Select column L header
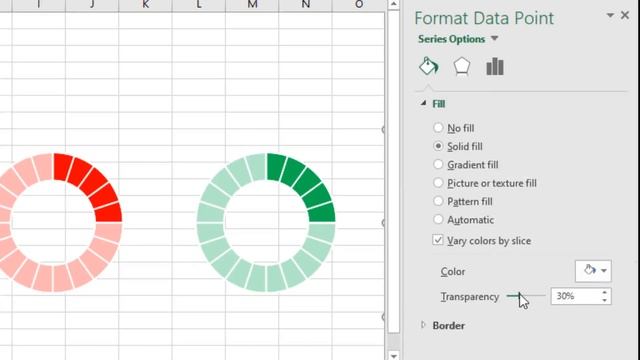Image resolution: width=640 pixels, height=360 pixels. pyautogui.click(x=199, y=4)
